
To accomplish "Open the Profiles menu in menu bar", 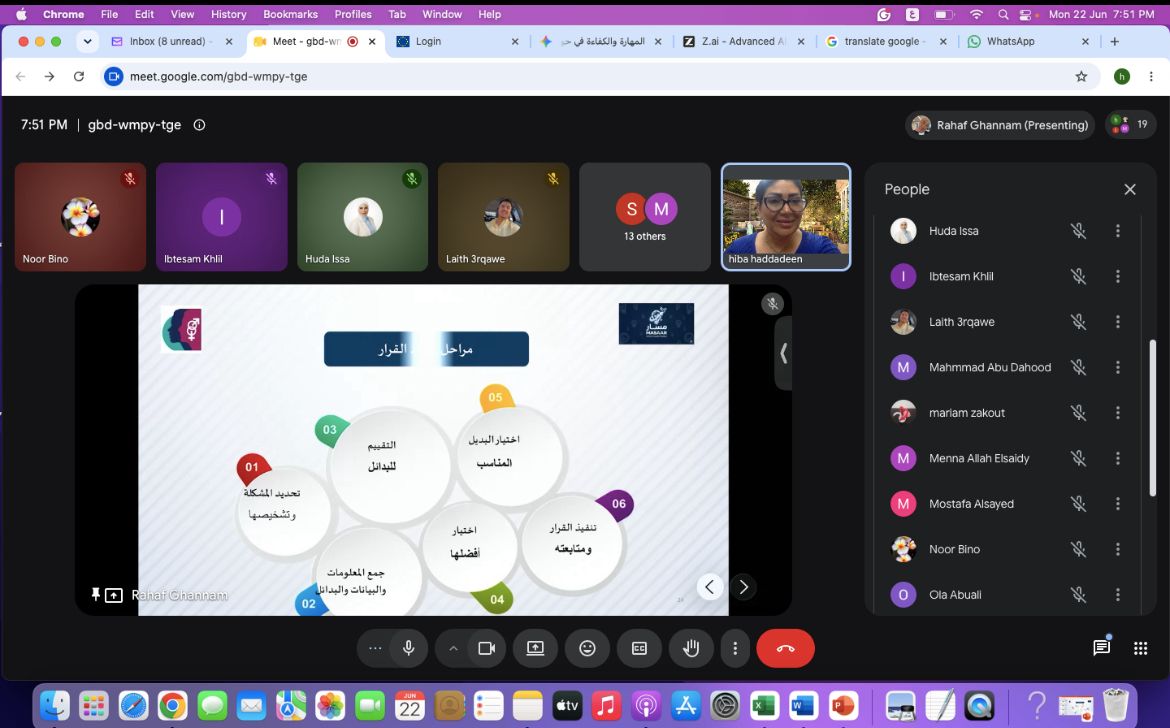I will [x=353, y=14].
